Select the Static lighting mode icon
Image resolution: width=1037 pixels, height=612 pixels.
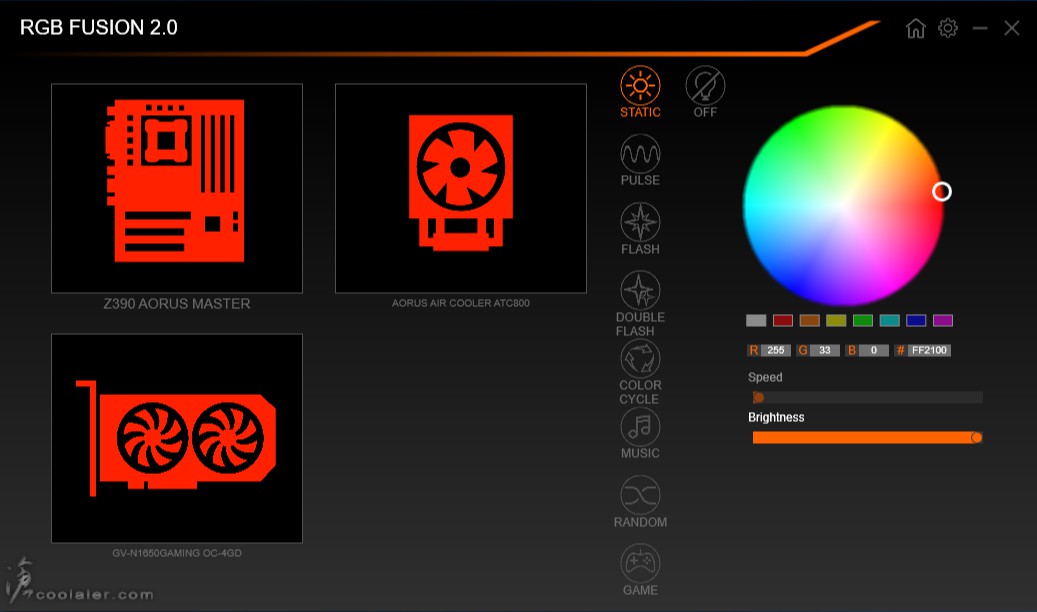point(640,85)
